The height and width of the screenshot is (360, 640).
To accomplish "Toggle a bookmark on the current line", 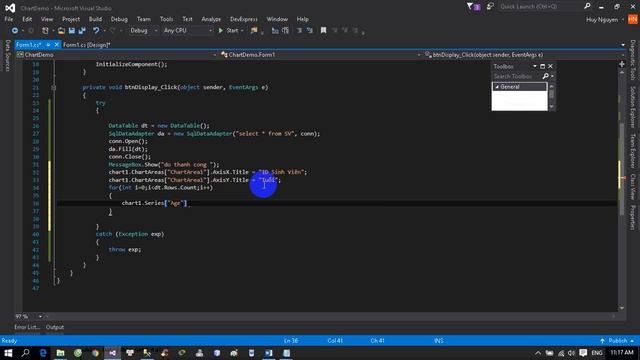I will pos(323,31).
